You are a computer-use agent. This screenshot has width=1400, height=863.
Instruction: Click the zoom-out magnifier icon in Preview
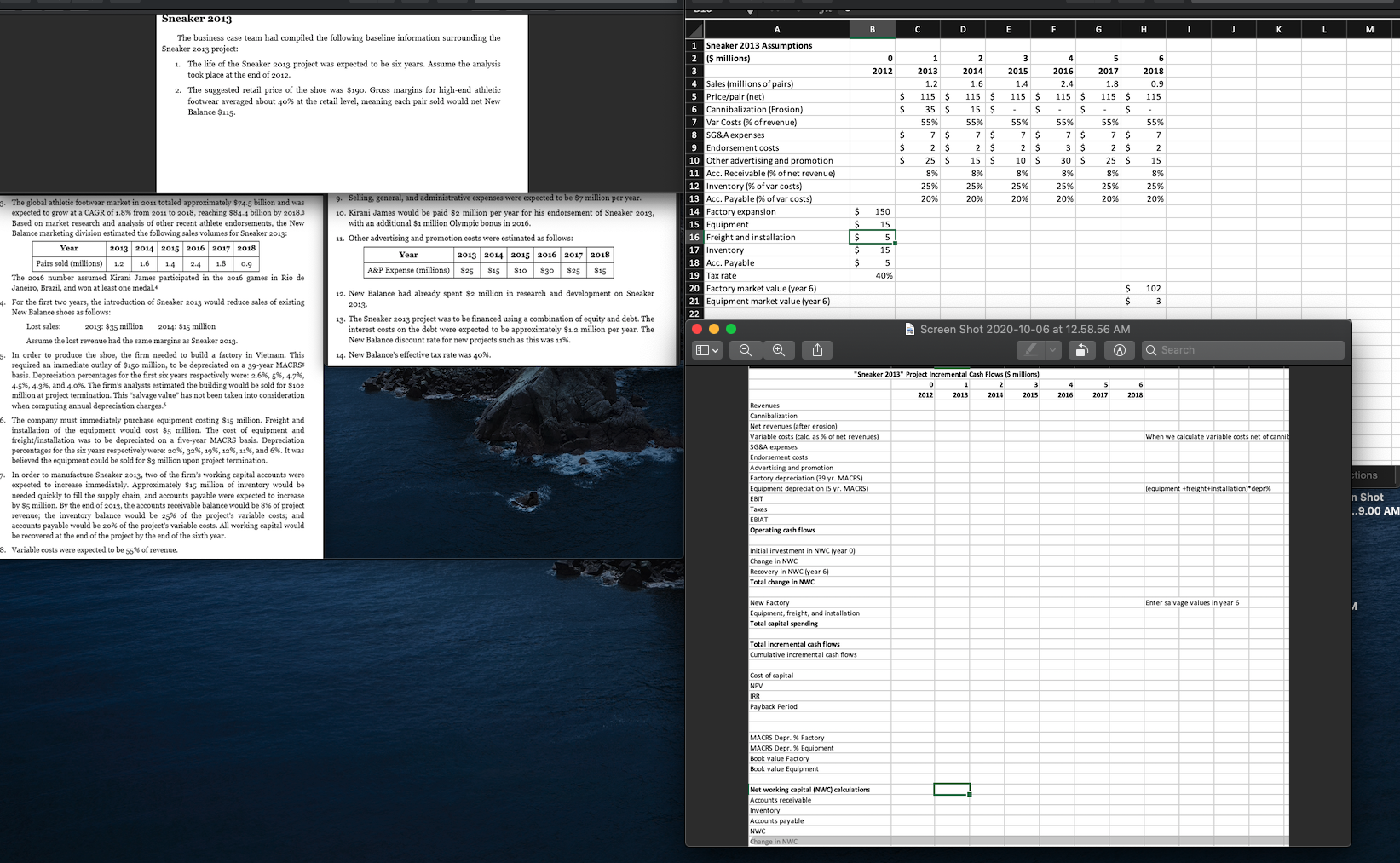coord(745,349)
